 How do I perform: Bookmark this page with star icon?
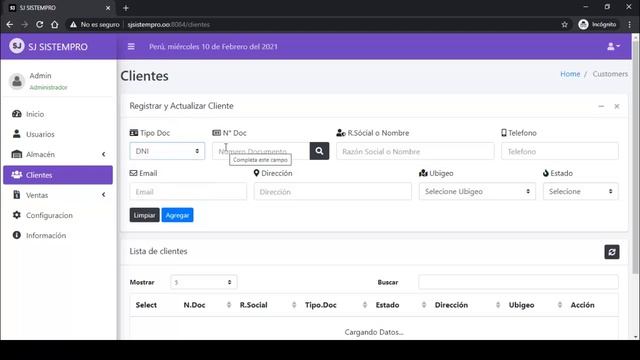[564, 24]
